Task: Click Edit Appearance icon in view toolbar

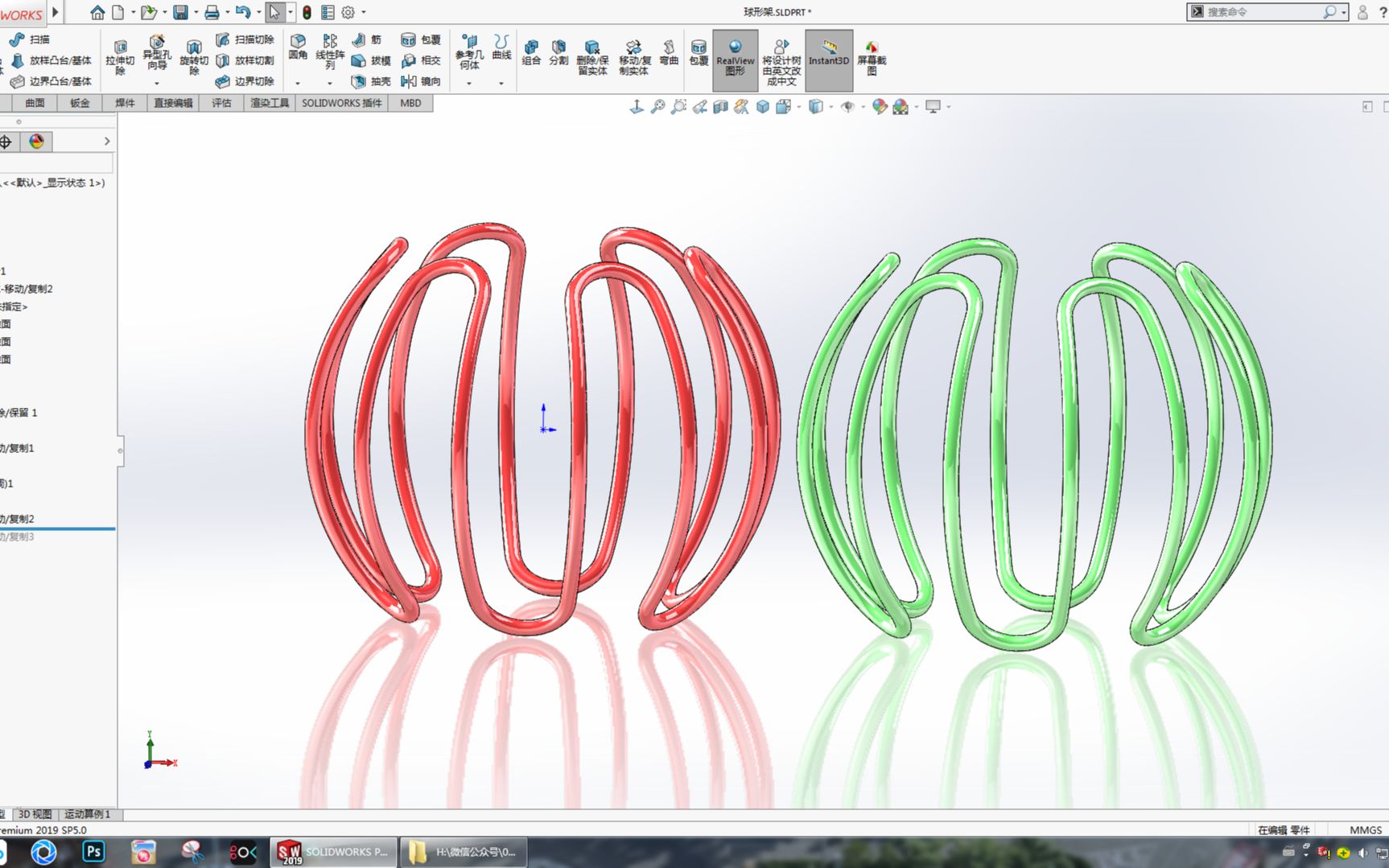Action: pyautogui.click(x=880, y=106)
